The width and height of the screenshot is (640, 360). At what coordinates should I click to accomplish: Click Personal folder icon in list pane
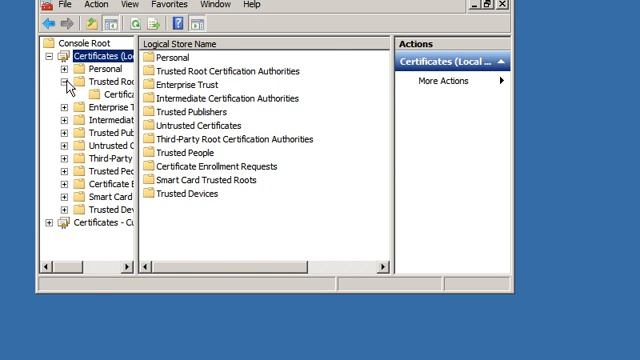click(x=149, y=57)
